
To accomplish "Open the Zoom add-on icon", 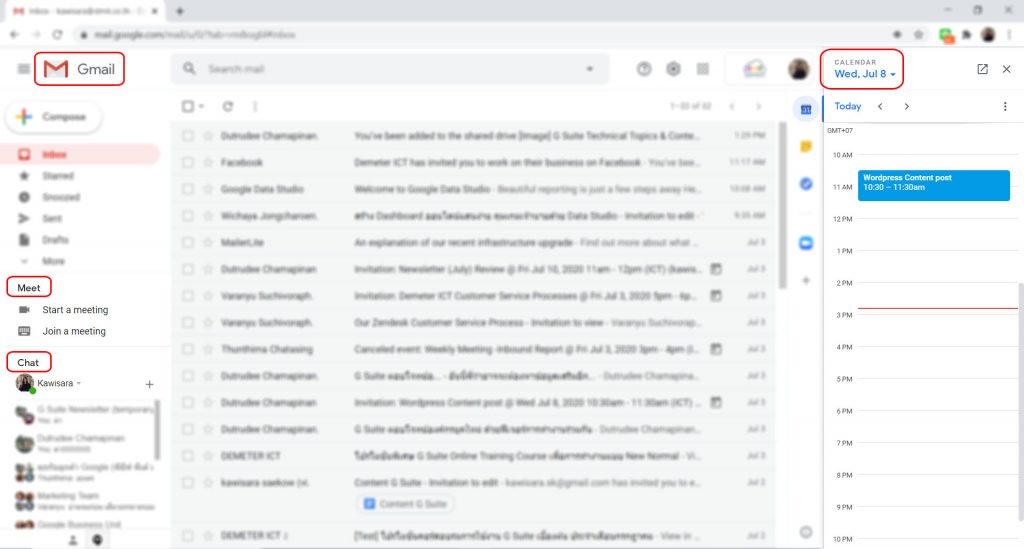I will click(805, 243).
